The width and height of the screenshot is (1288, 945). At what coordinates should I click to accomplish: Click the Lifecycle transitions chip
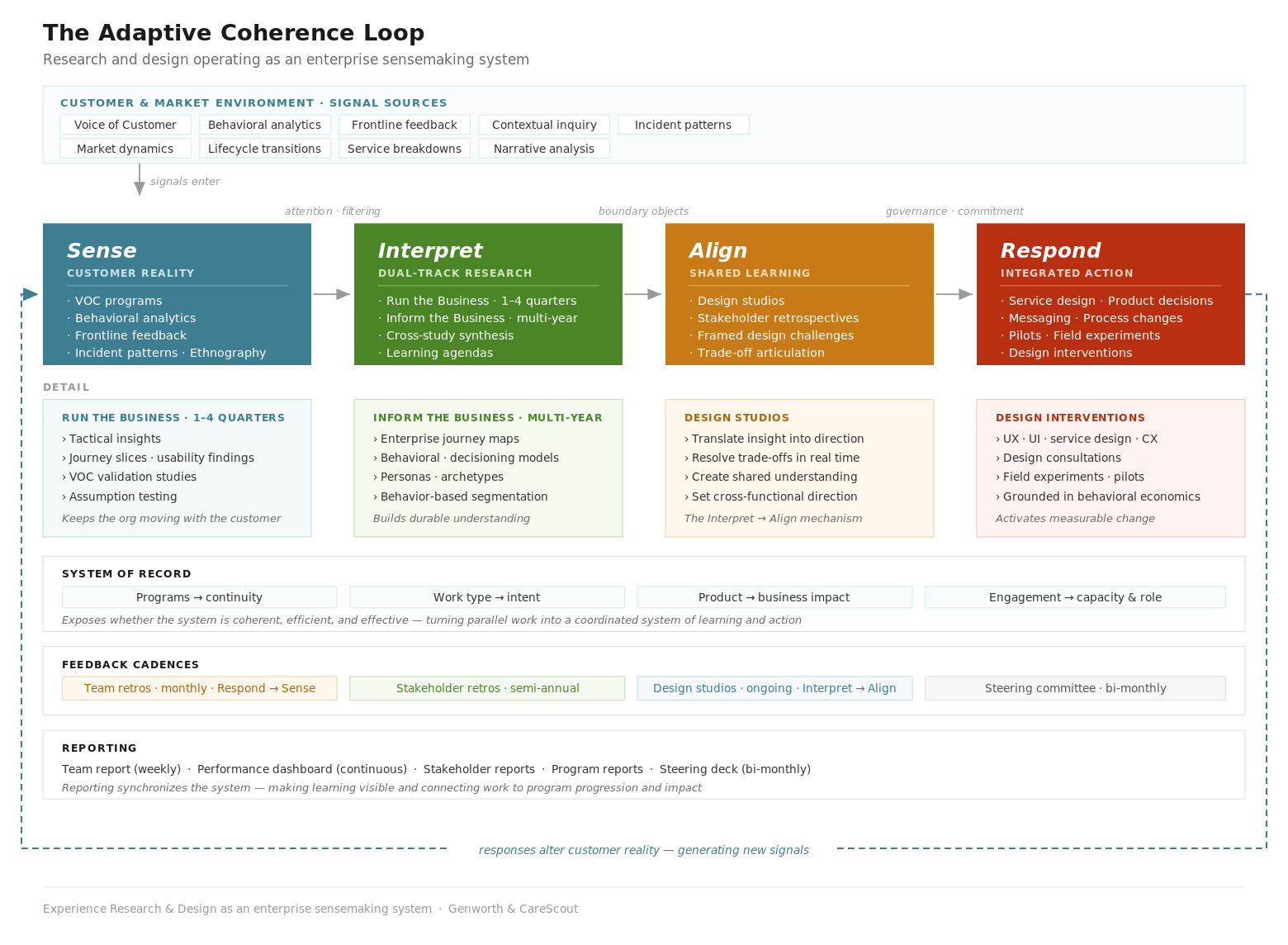(265, 149)
